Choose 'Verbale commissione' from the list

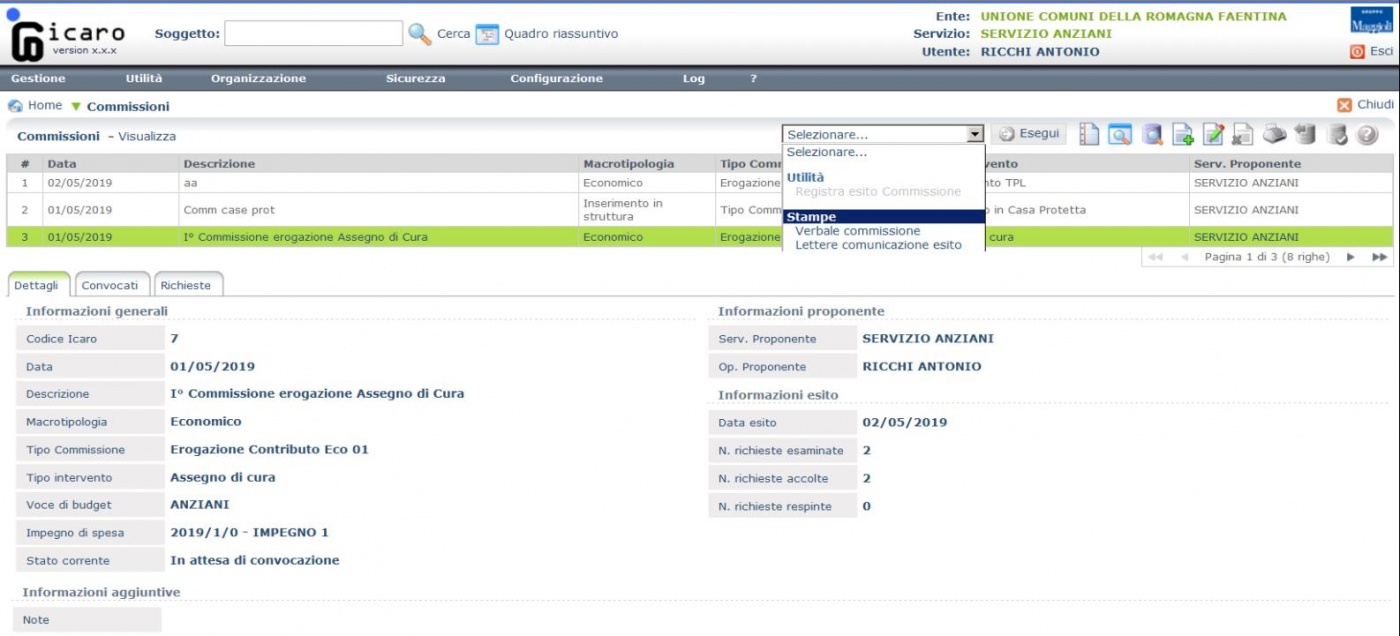tap(857, 231)
